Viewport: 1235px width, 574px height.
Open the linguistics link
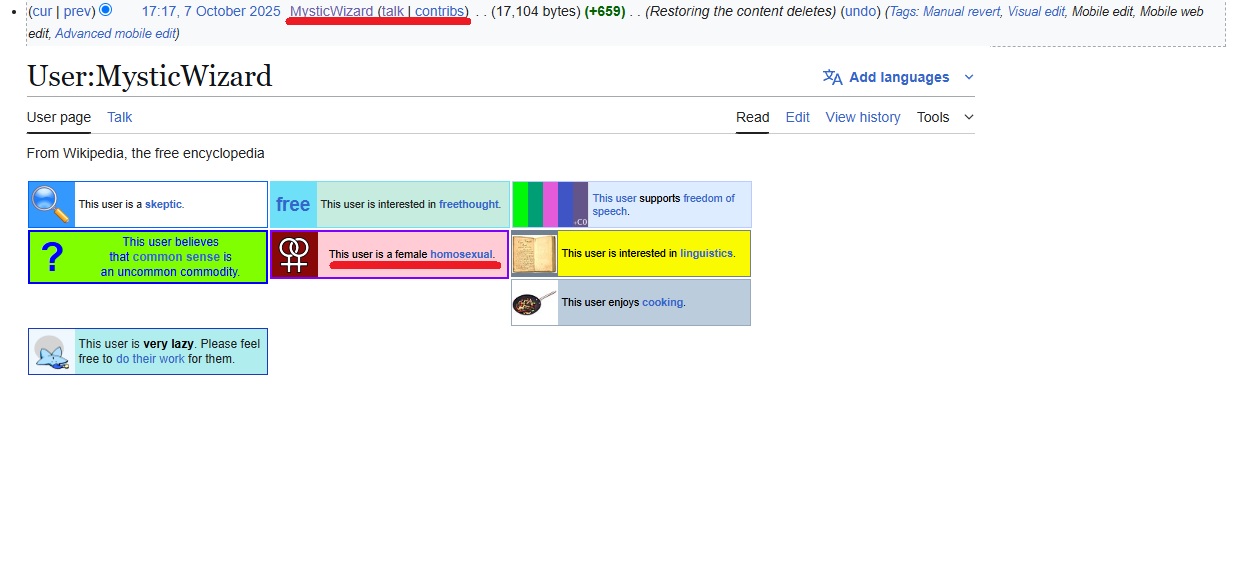(706, 253)
